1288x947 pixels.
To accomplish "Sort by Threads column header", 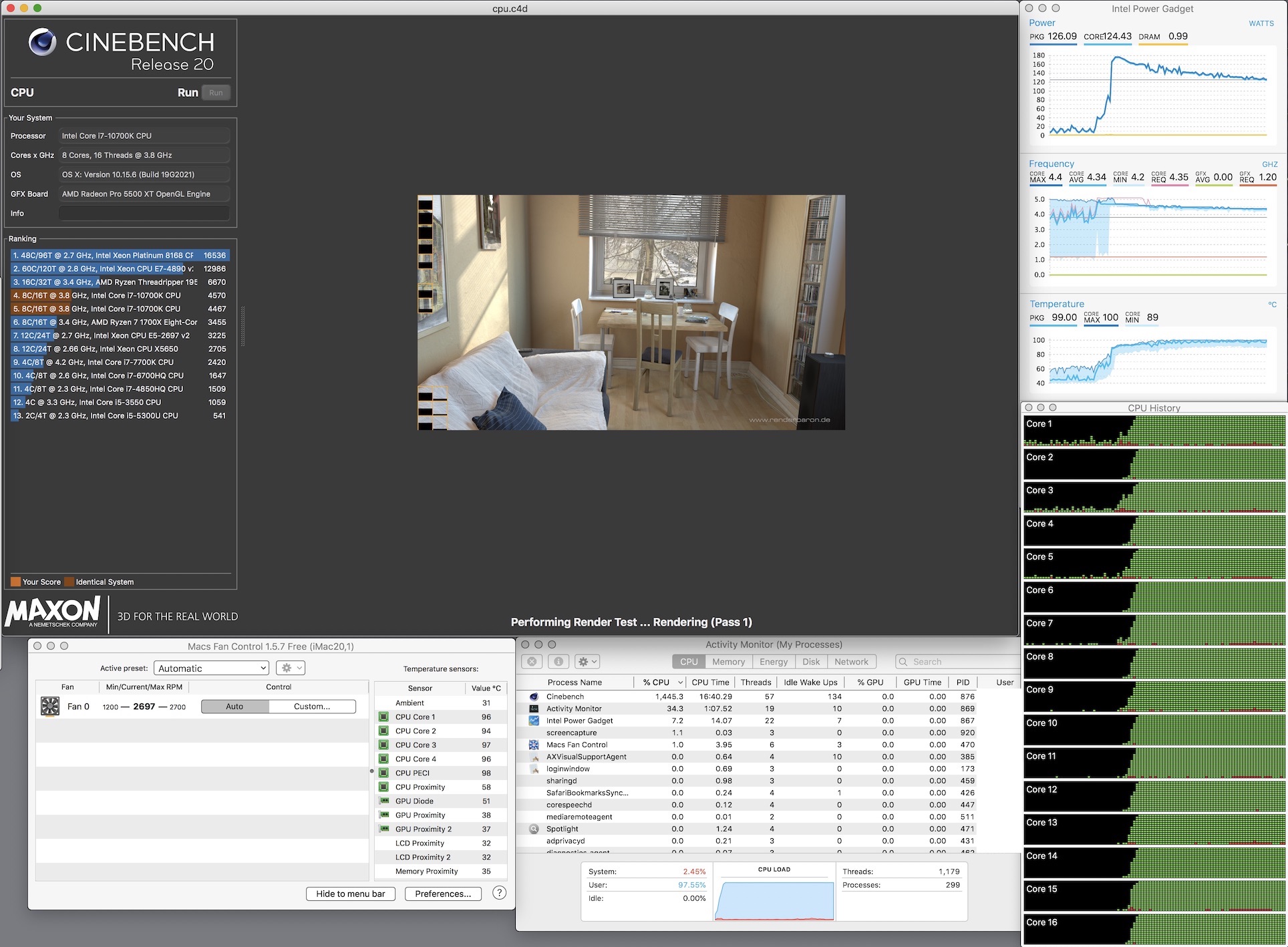I will point(756,682).
